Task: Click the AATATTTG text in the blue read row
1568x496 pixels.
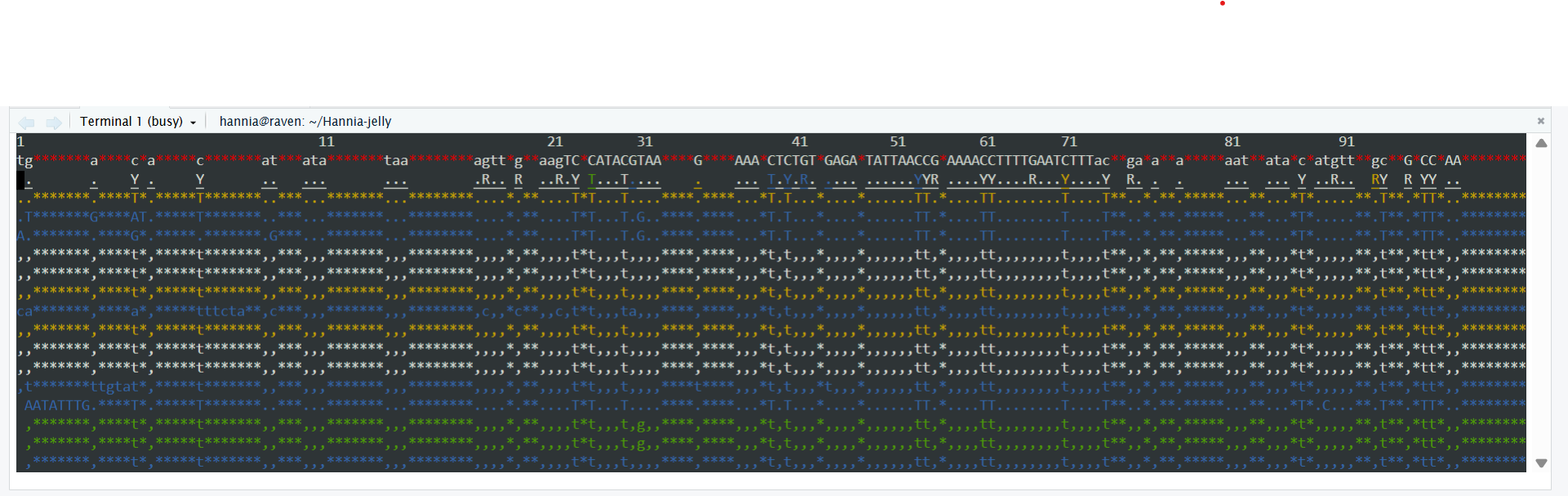Action: point(57,405)
